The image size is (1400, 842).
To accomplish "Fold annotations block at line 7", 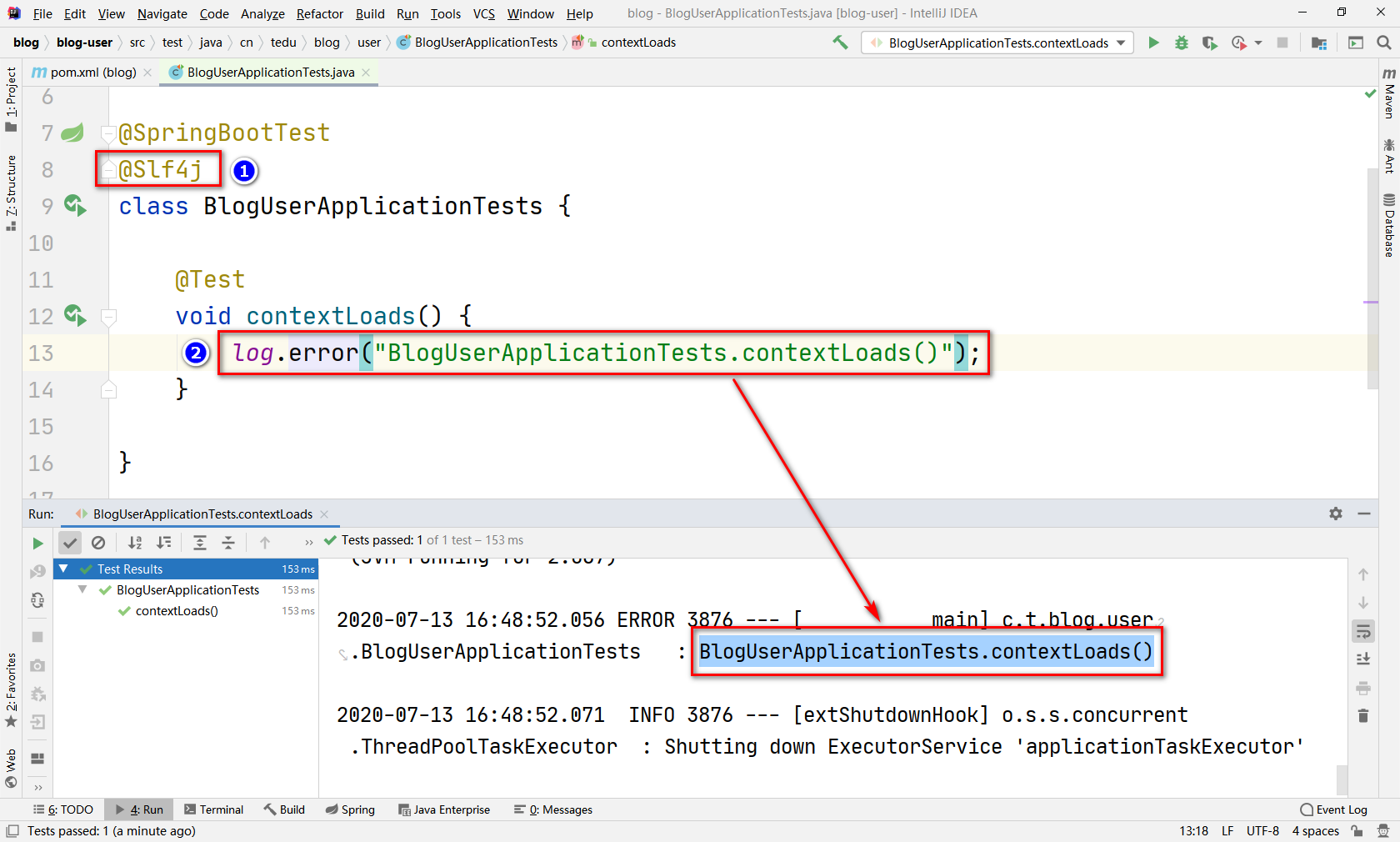I will [x=108, y=133].
